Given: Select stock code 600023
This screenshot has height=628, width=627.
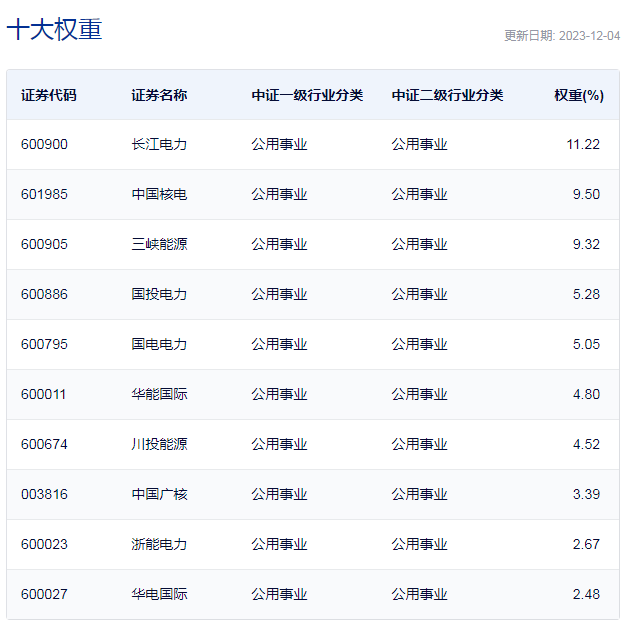Looking at the screenshot, I should pyautogui.click(x=44, y=545).
